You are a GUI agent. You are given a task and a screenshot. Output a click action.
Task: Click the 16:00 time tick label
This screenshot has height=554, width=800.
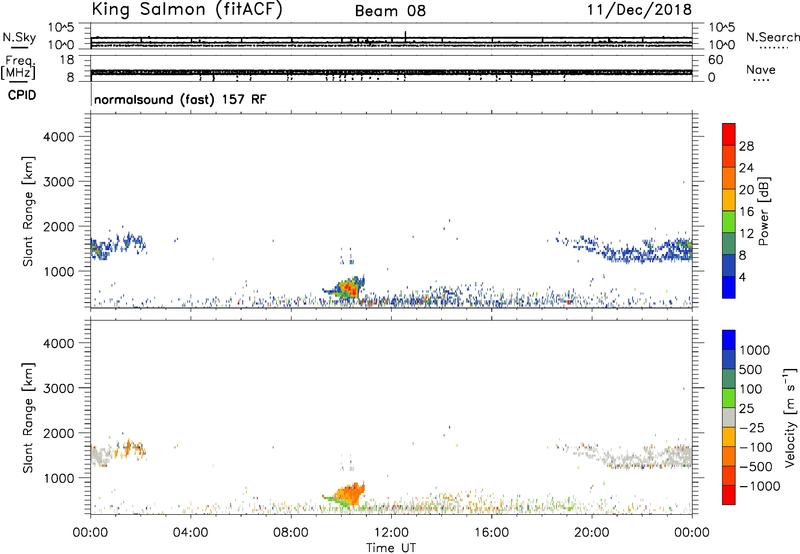491,533
